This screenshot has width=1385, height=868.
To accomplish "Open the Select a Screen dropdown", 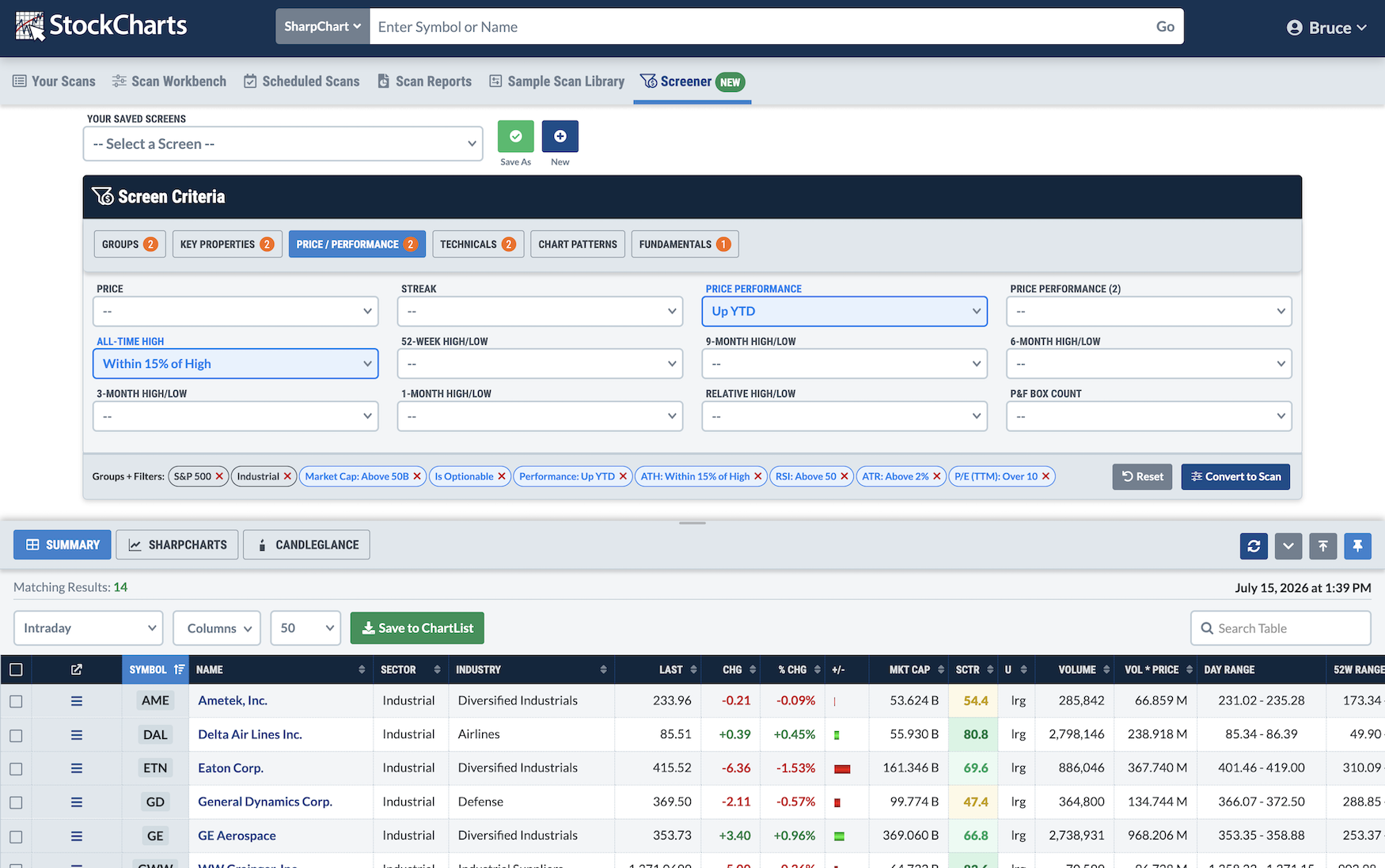I will click(x=283, y=144).
